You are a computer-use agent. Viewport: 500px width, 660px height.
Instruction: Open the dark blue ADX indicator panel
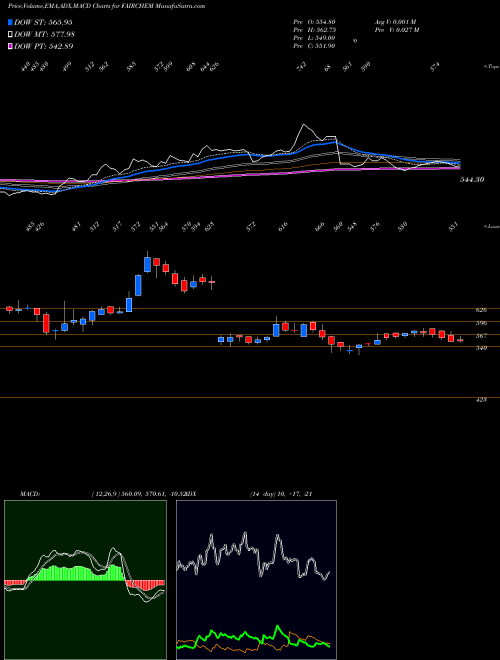[x=256, y=580]
